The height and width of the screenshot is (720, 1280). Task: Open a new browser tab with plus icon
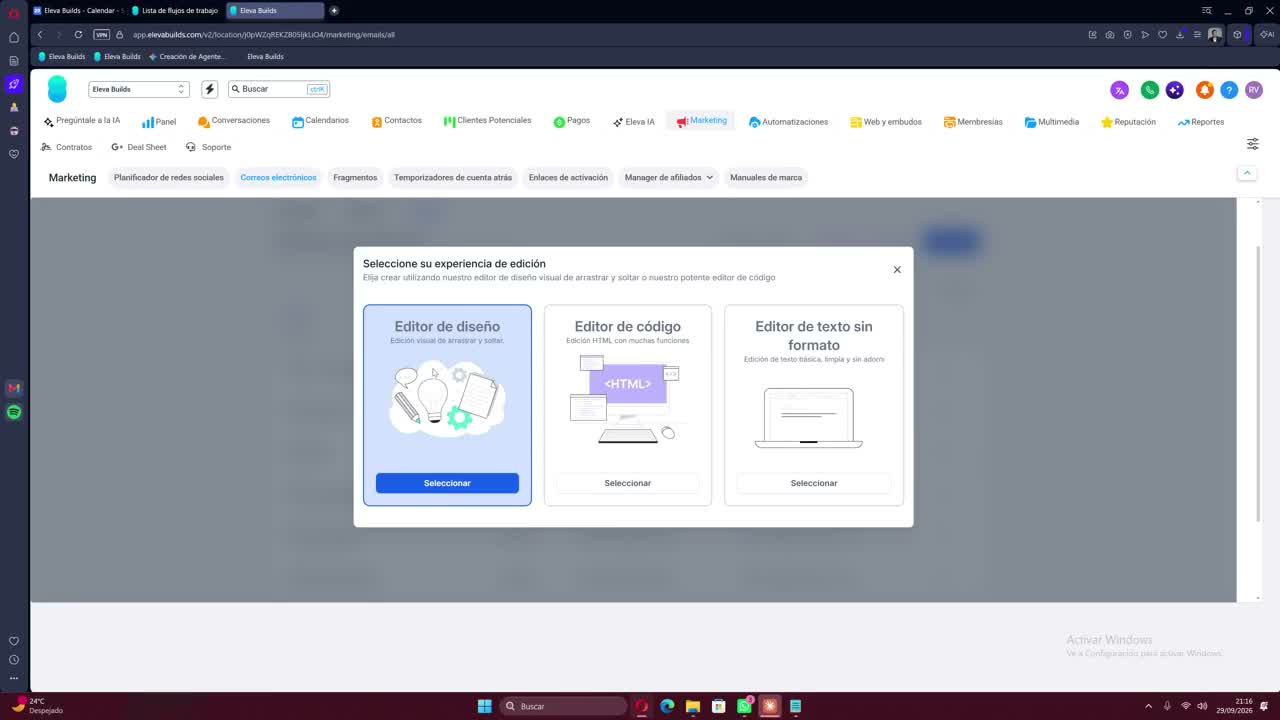pos(334,10)
